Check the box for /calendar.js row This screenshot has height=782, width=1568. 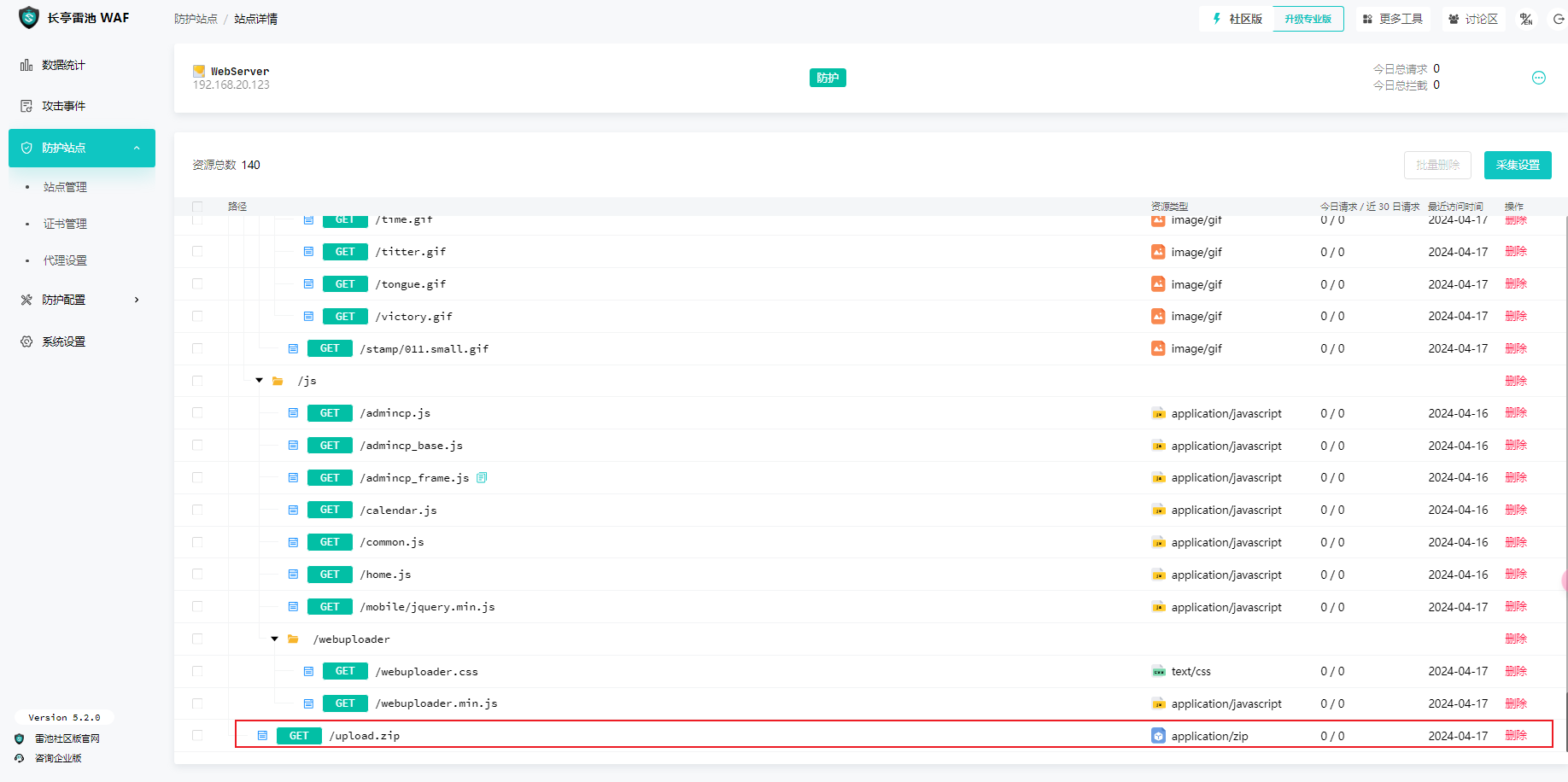point(197,510)
